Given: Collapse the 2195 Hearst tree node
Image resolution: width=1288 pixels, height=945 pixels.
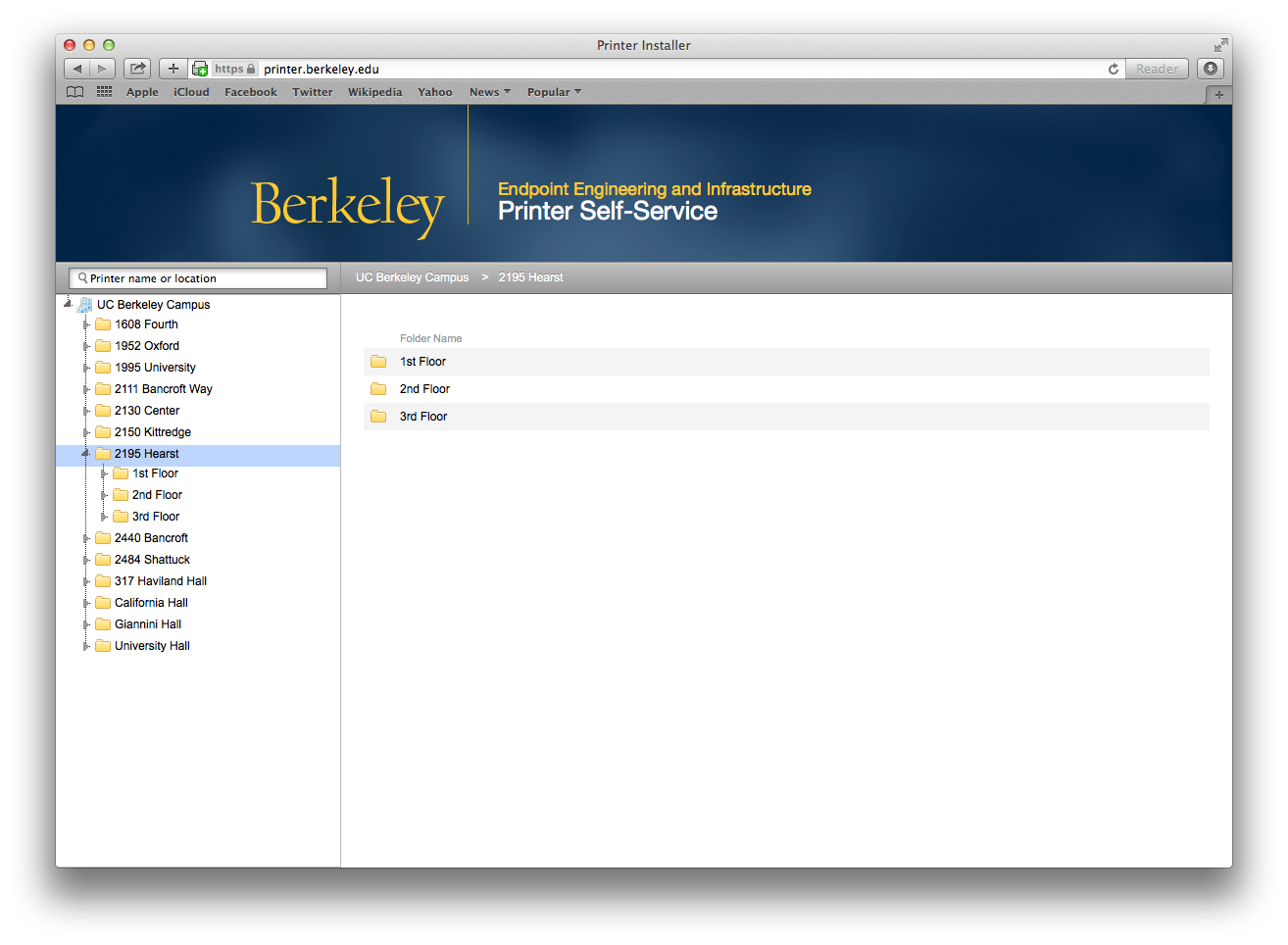Looking at the screenshot, I should (x=85, y=454).
